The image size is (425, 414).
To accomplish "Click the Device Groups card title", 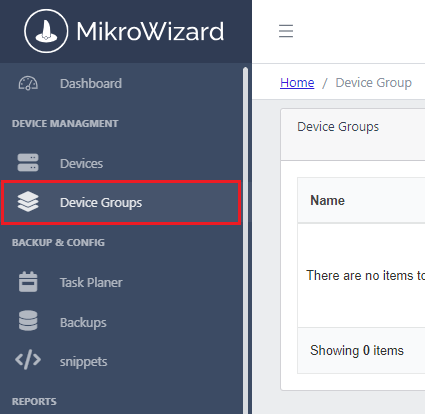I will 338,127.
